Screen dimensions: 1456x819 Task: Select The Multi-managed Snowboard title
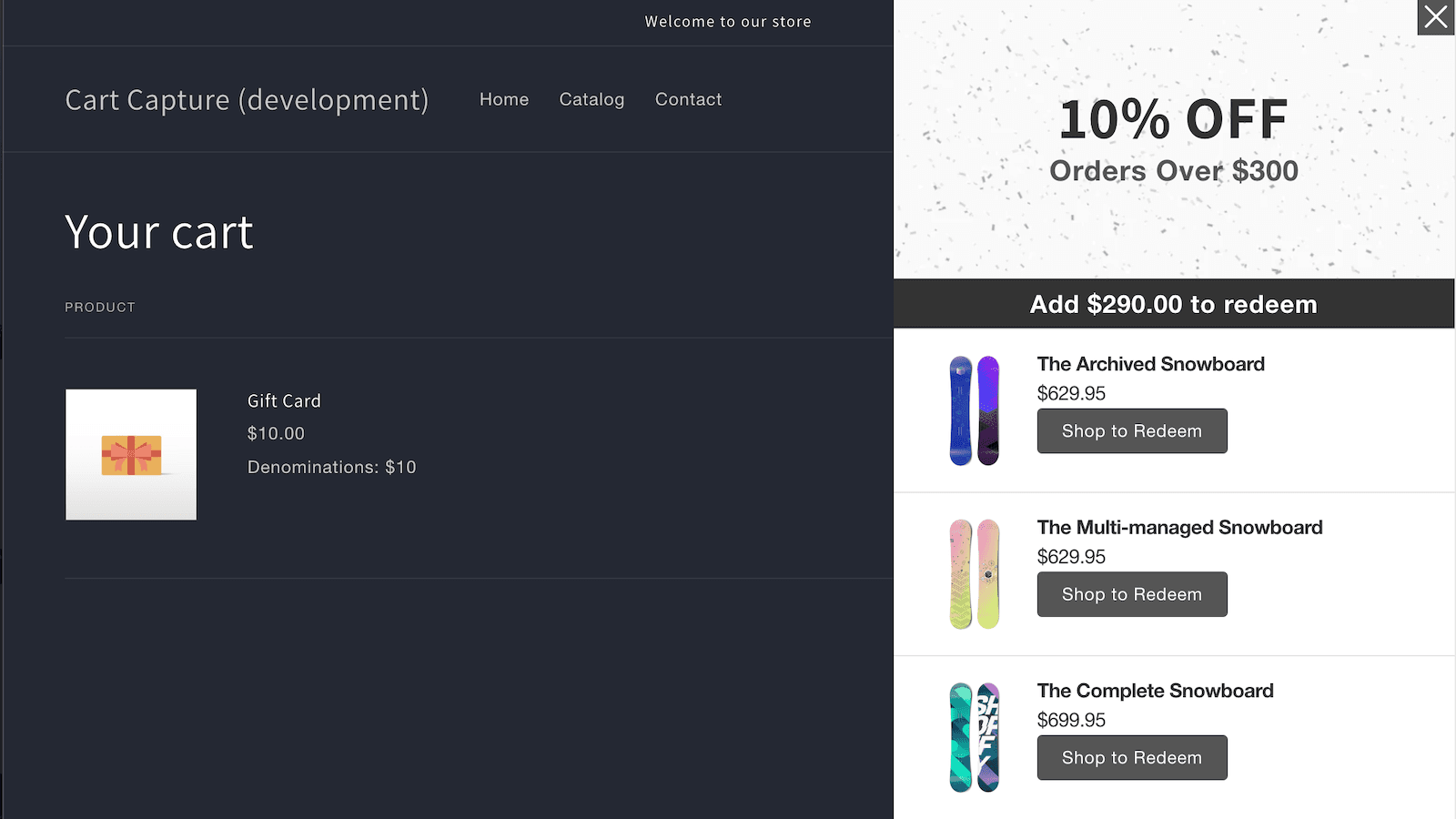(1179, 528)
